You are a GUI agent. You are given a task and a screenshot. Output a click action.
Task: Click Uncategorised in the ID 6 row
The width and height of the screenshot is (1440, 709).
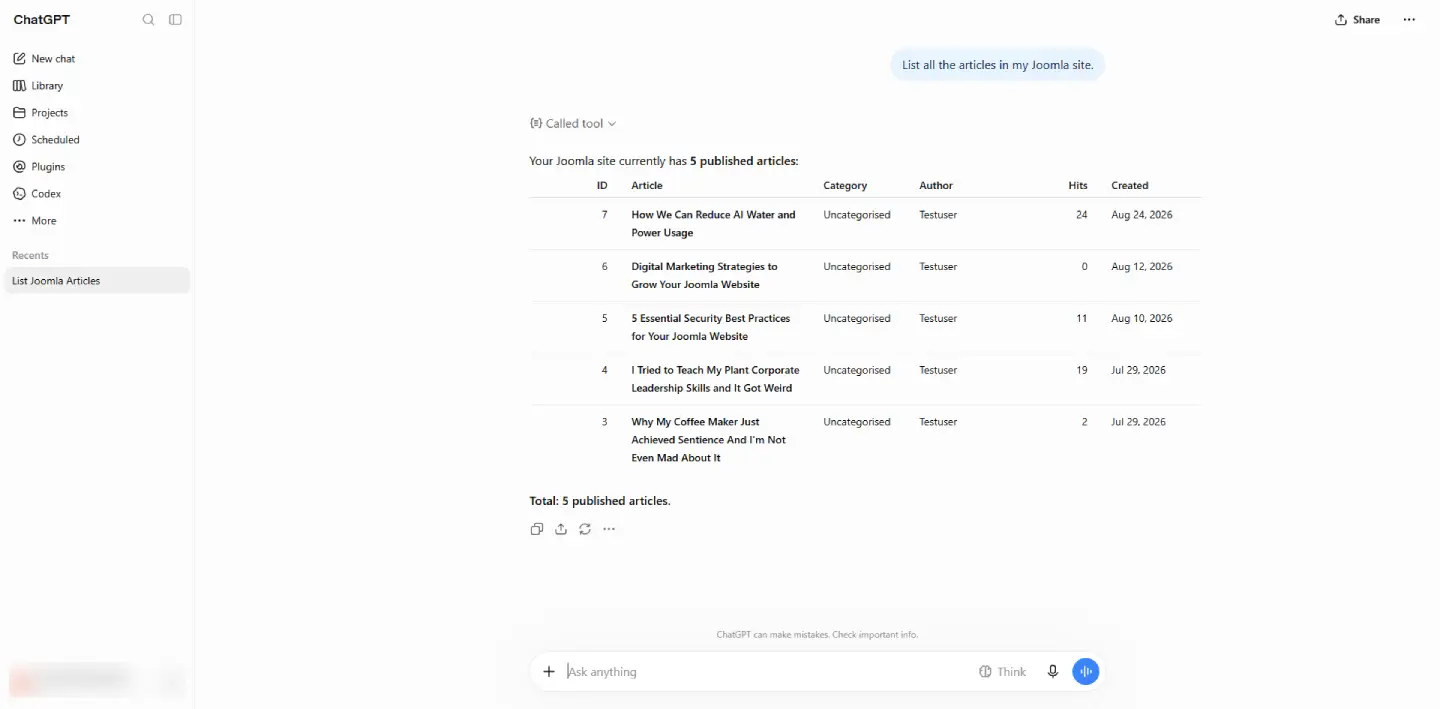pos(857,267)
